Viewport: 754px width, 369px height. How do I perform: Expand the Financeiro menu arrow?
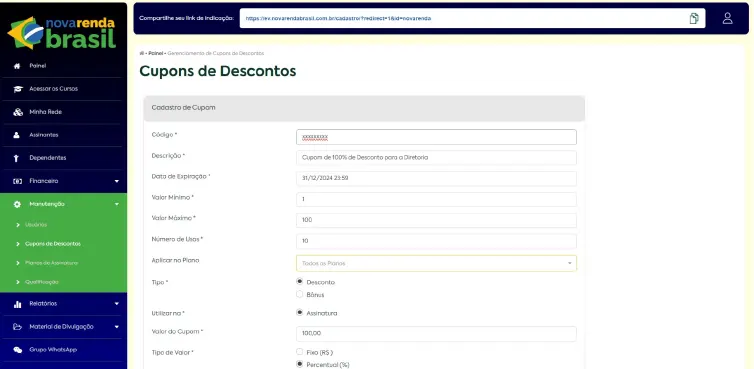[x=117, y=181]
